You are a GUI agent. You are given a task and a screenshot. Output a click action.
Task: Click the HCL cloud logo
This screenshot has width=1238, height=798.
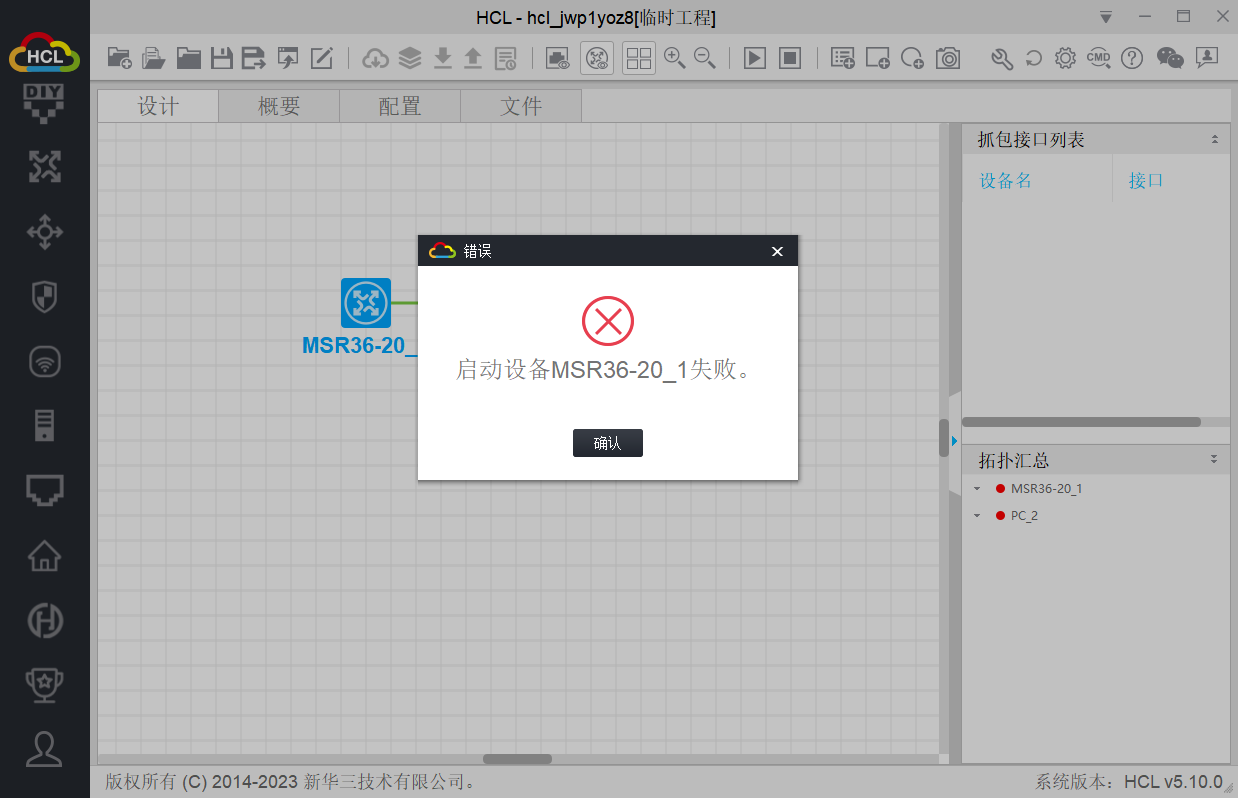point(44,52)
